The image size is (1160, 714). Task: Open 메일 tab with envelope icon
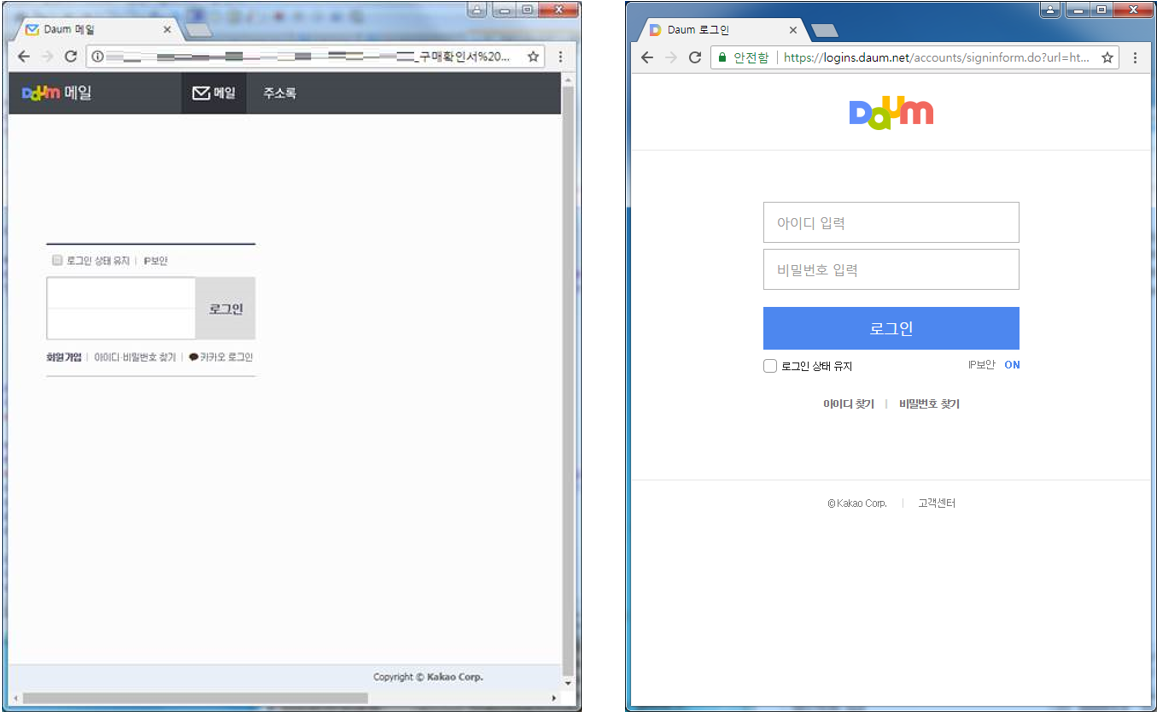tap(214, 92)
